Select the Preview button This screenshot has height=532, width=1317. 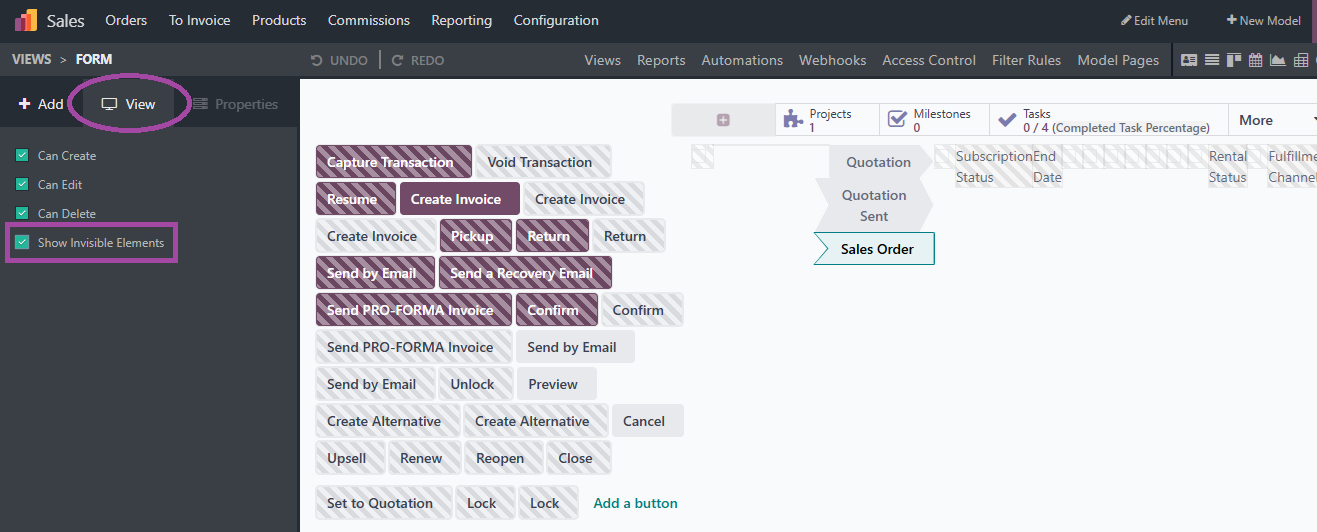coord(556,384)
